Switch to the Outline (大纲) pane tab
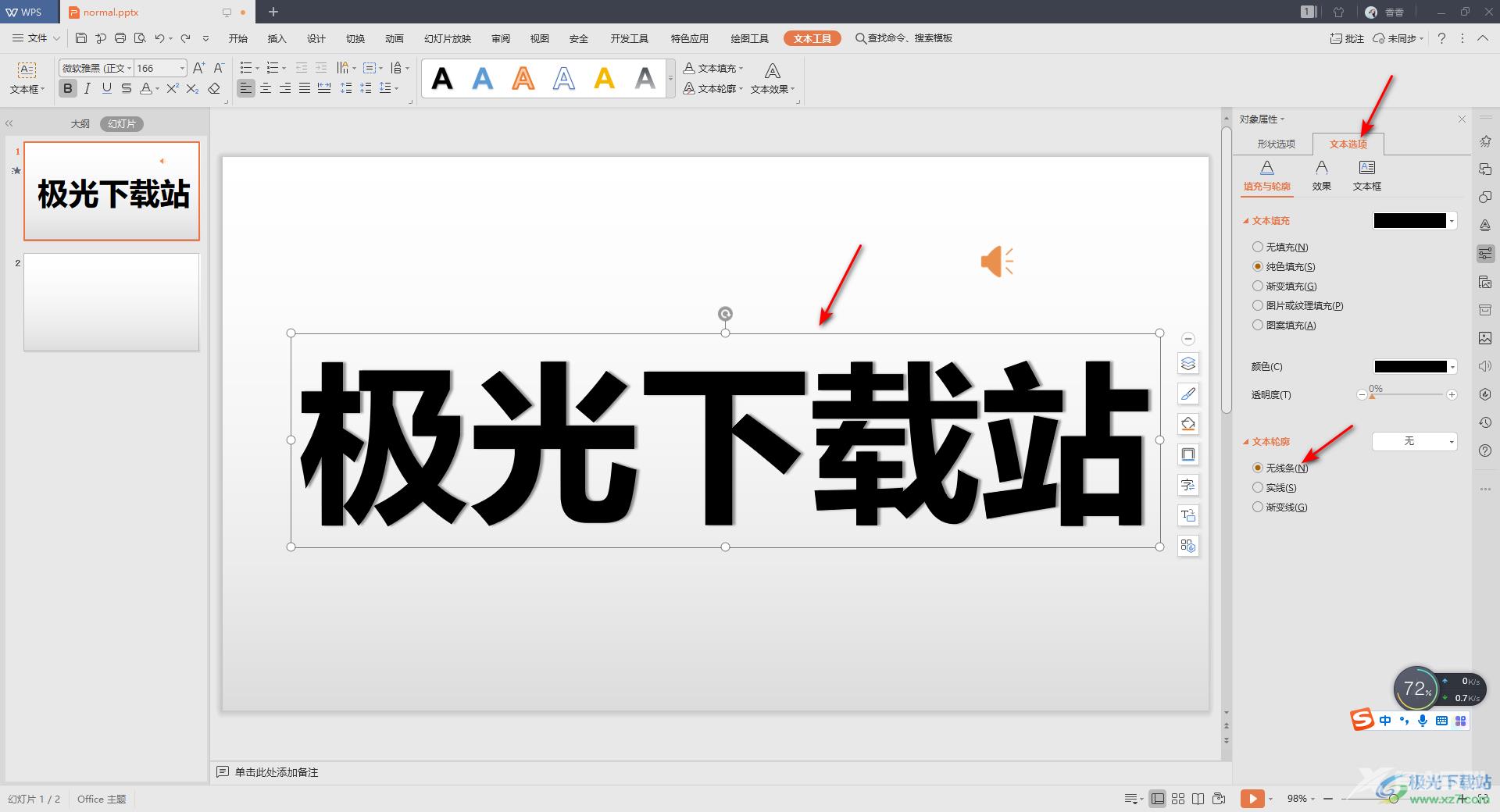This screenshot has height=812, width=1500. (x=80, y=123)
